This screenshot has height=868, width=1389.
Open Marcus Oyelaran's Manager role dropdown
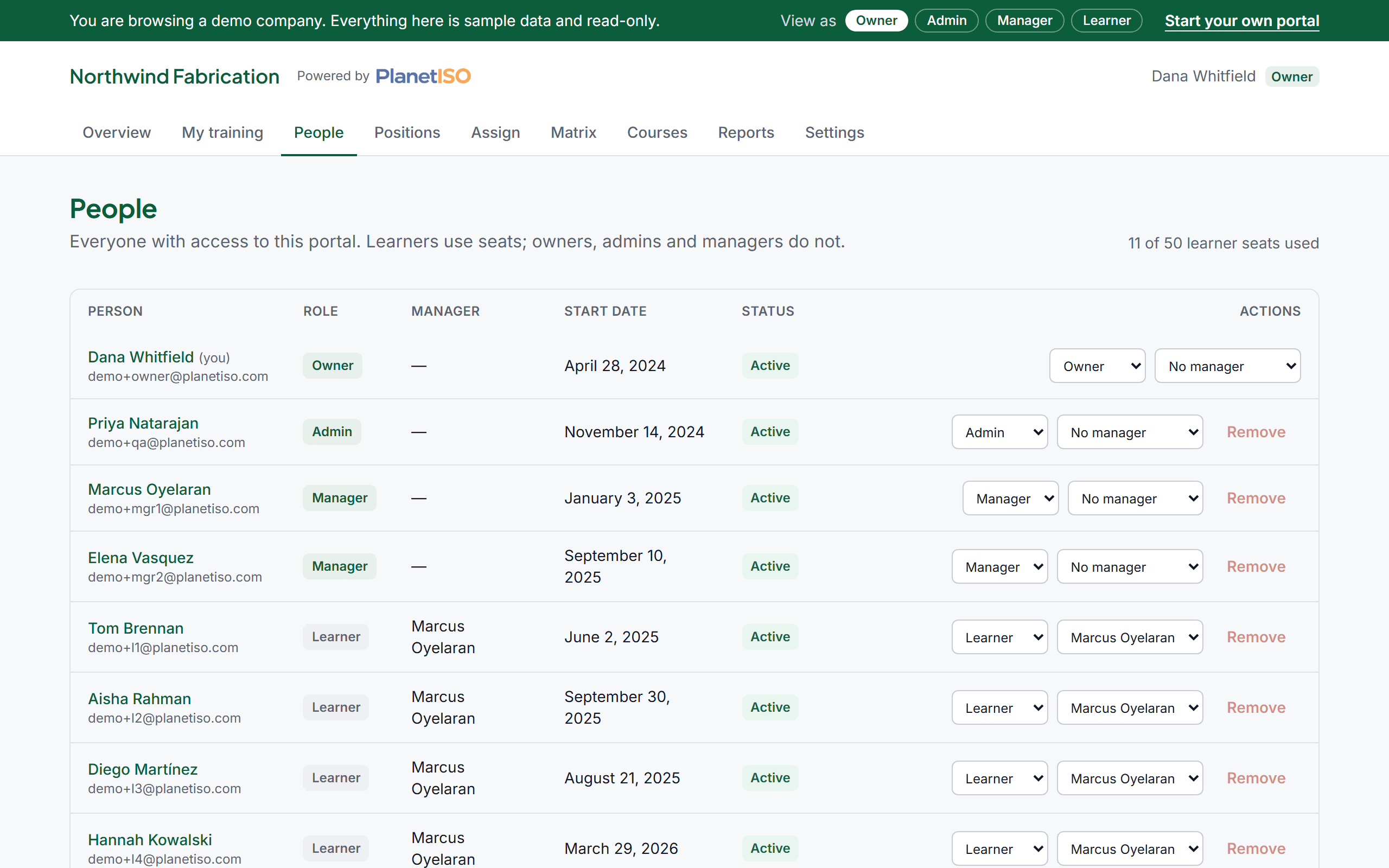1010,497
